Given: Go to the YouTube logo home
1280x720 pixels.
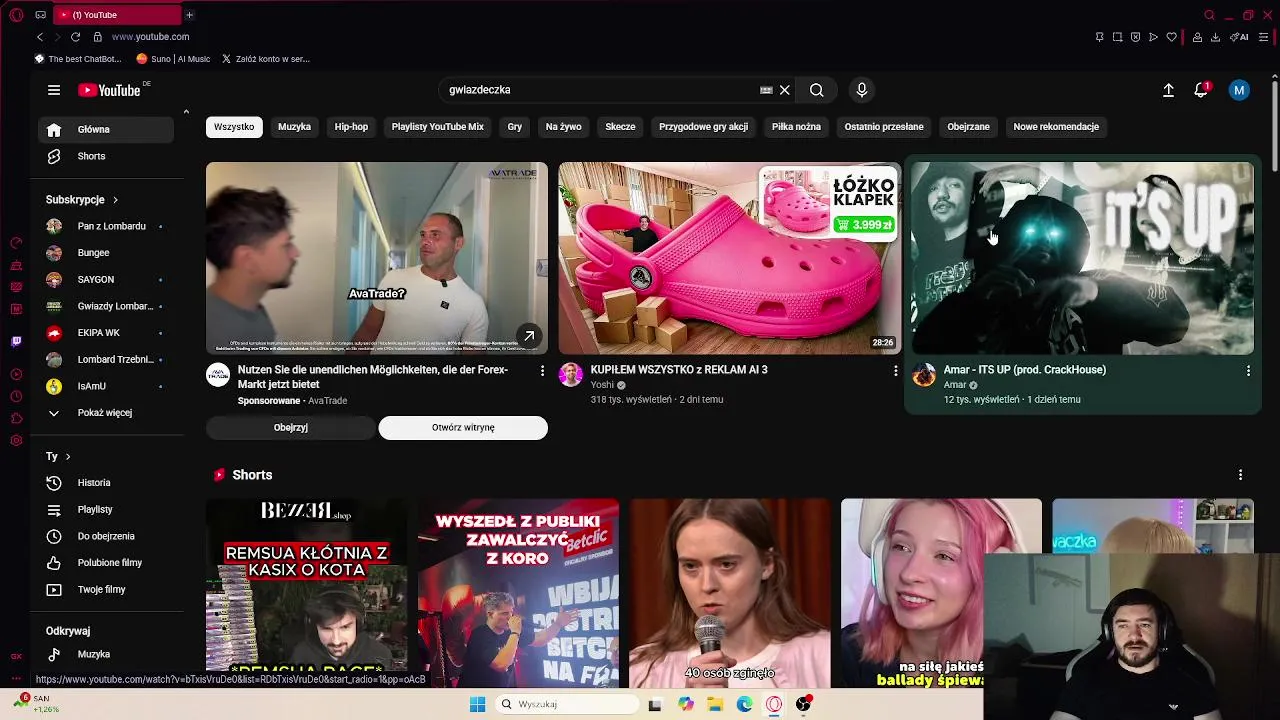Looking at the screenshot, I should click(109, 90).
